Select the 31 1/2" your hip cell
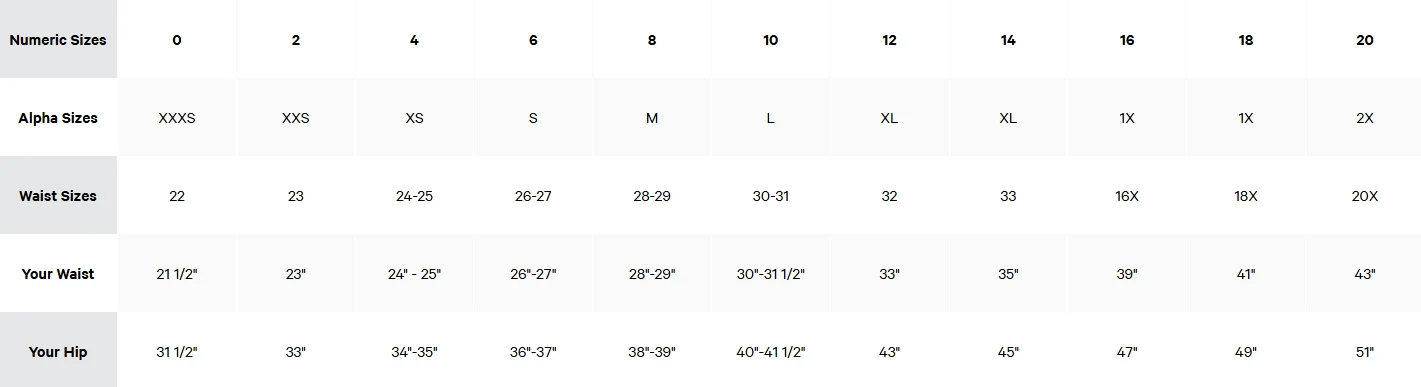Image resolution: width=1421 pixels, height=387 pixels. 177,352
